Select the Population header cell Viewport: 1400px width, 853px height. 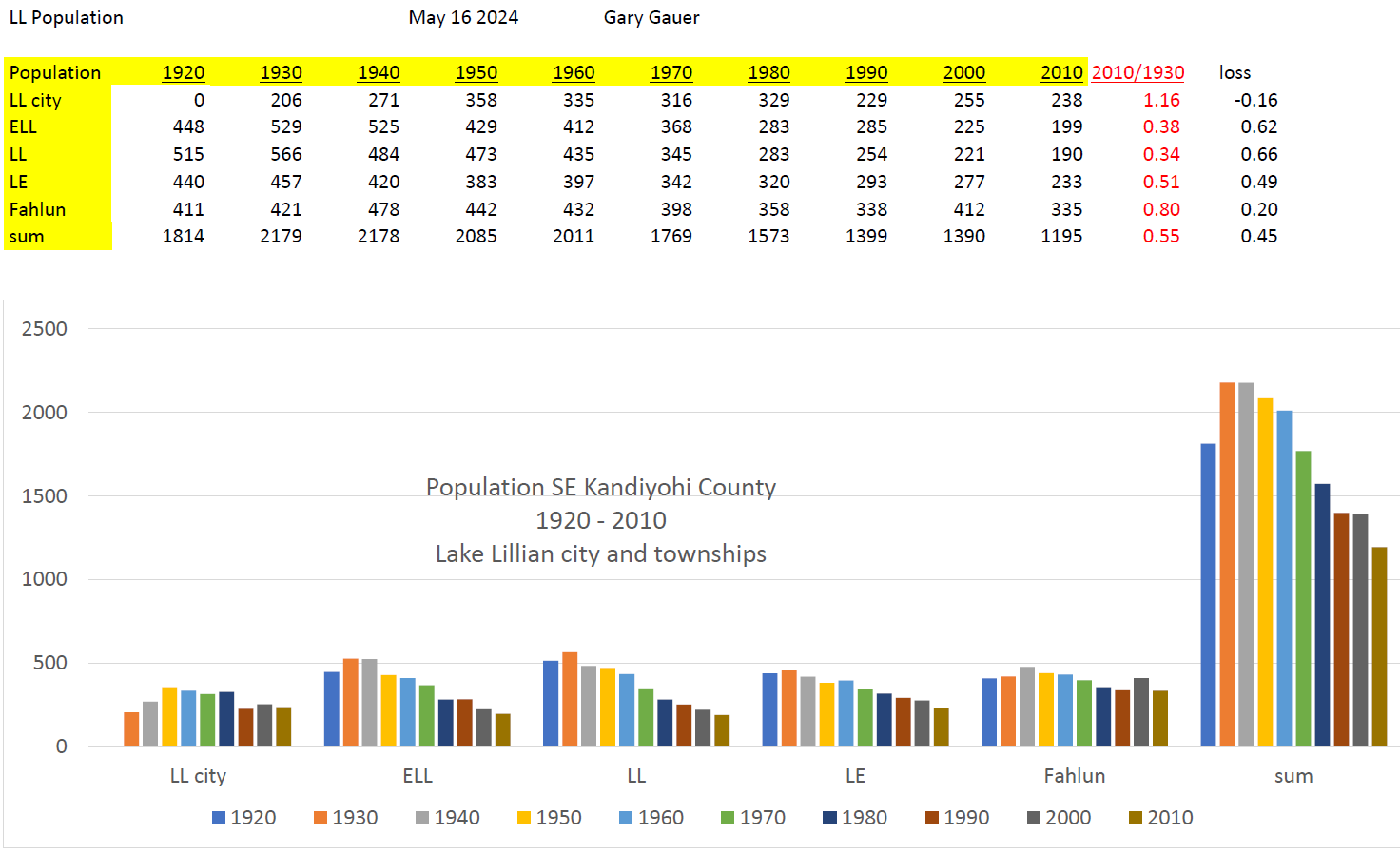tap(54, 72)
